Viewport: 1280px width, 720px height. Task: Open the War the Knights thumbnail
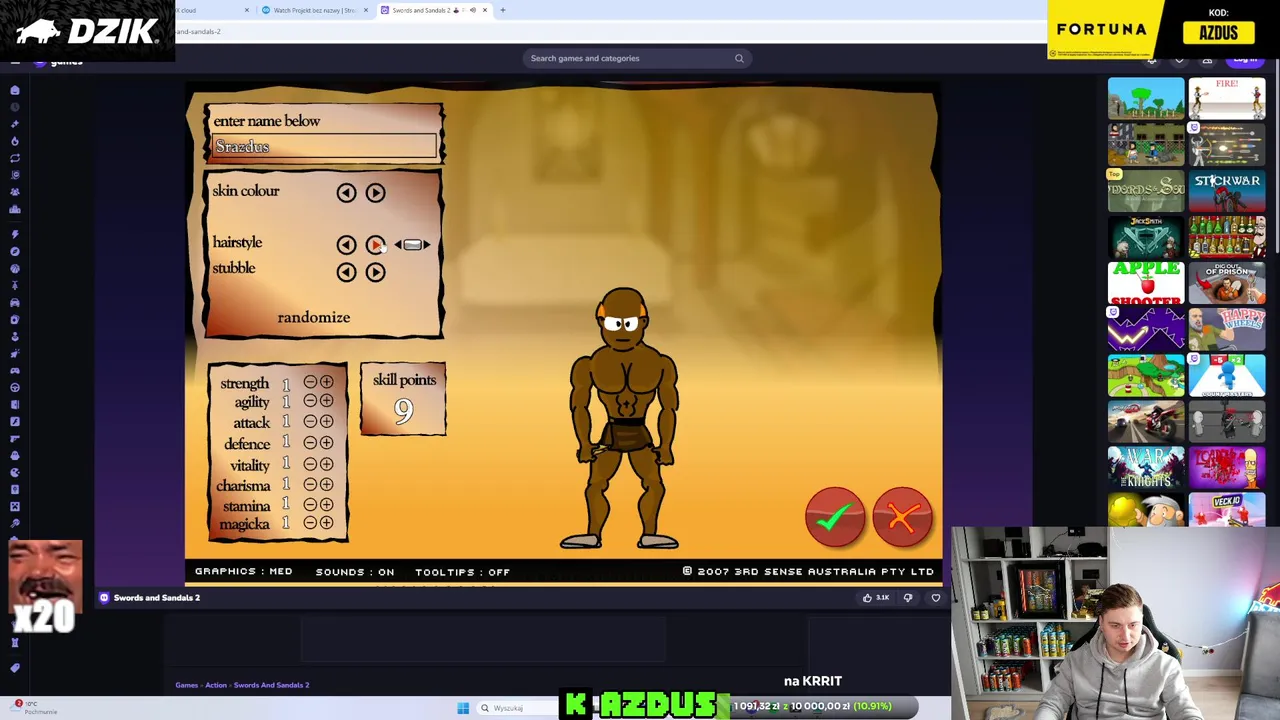click(x=1146, y=468)
